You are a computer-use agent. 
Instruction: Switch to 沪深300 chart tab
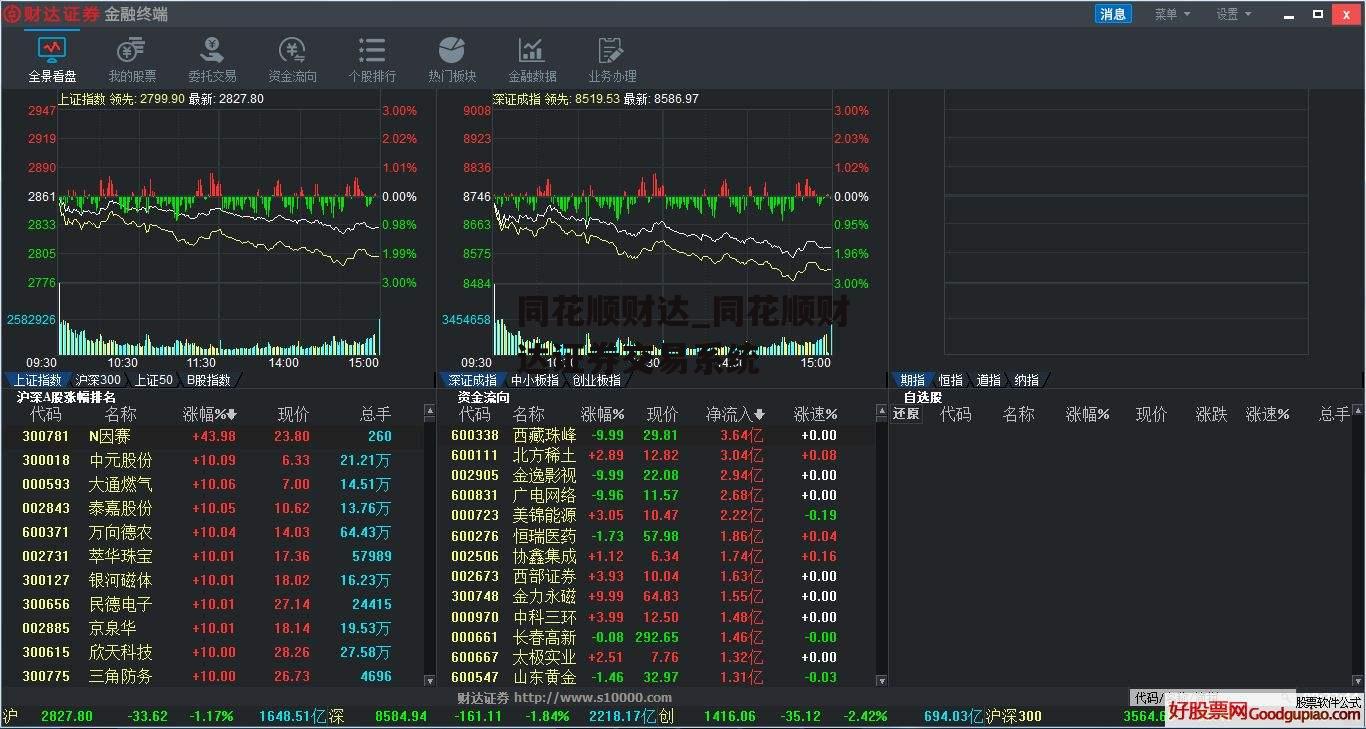click(98, 380)
